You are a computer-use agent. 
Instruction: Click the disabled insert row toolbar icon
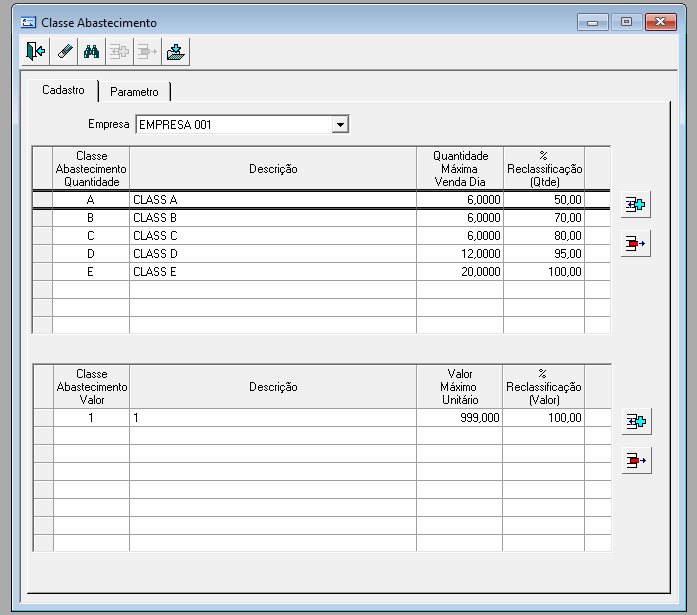click(x=119, y=52)
